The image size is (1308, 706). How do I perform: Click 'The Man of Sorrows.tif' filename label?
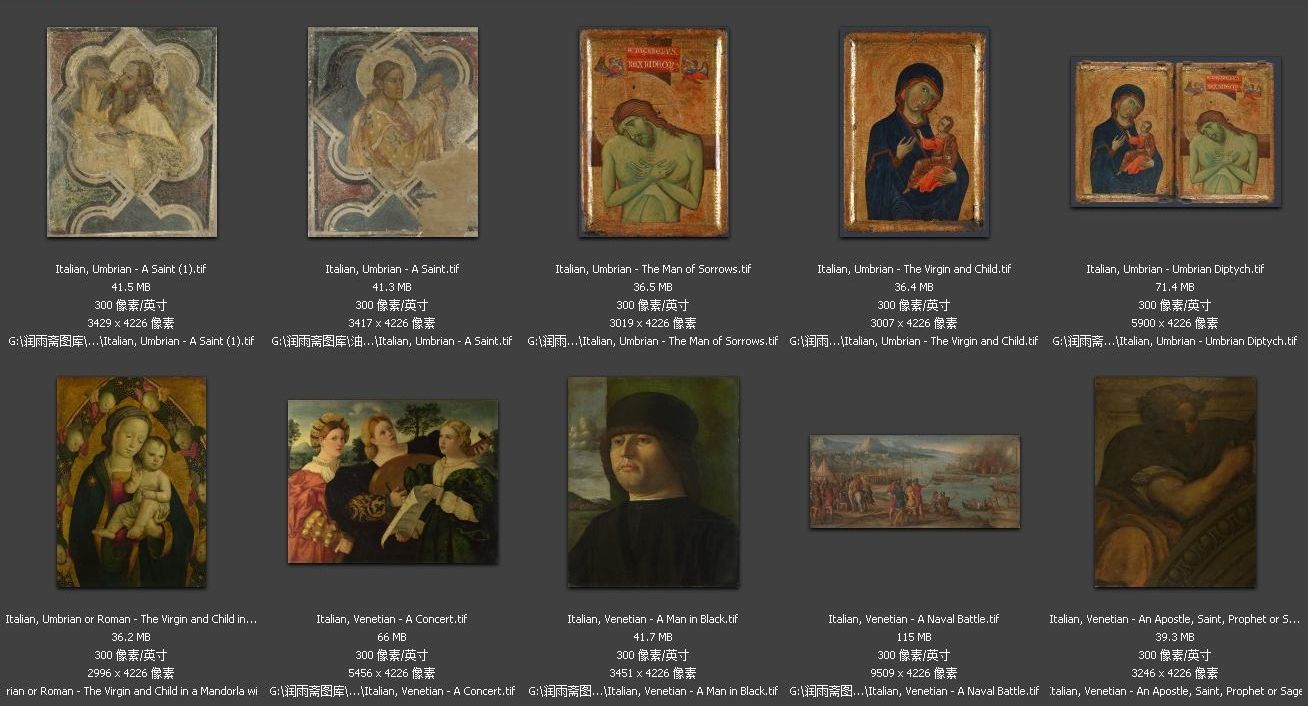click(x=654, y=269)
